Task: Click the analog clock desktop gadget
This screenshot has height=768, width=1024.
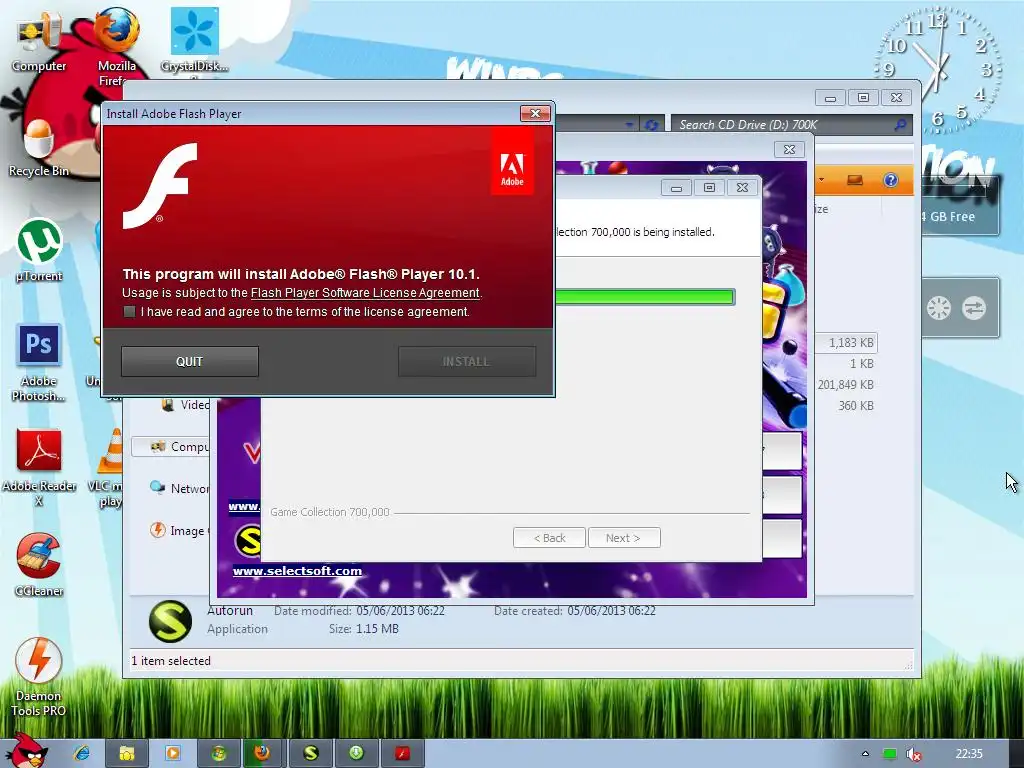Action: [939, 70]
